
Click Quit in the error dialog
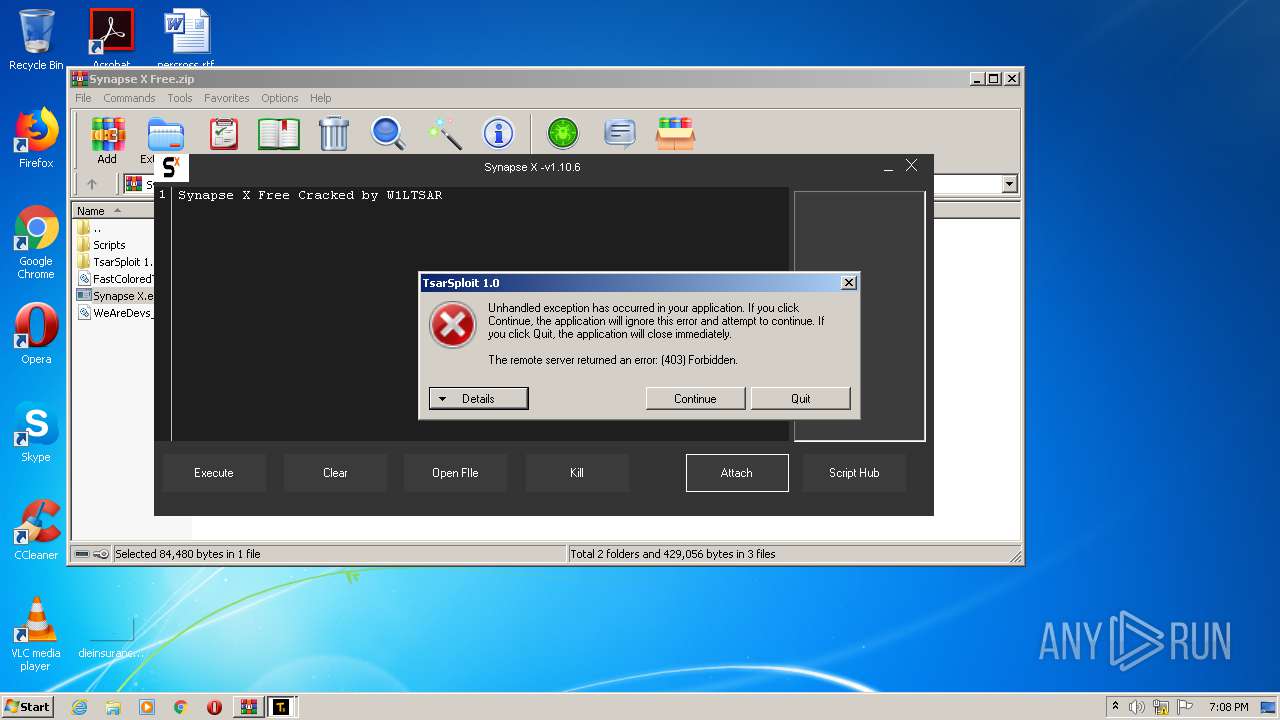(x=801, y=399)
